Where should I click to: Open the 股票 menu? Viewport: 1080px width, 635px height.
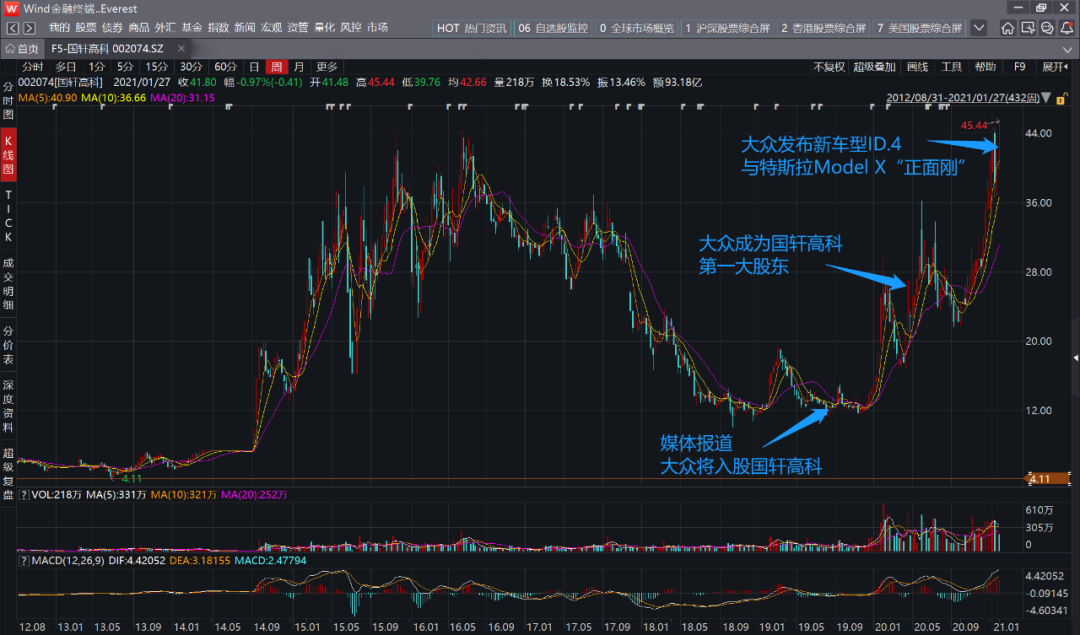click(x=86, y=27)
